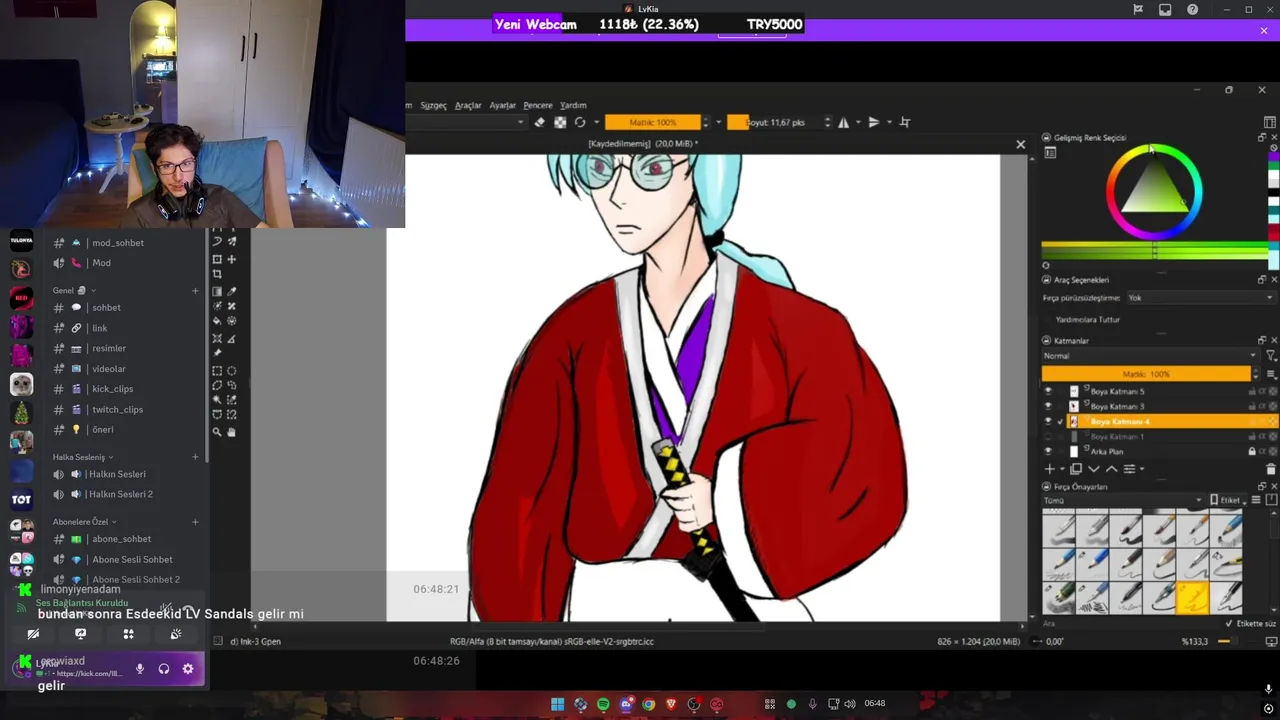This screenshot has width=1280, height=720.
Task: Open layer filter funnel icon
Action: click(x=1271, y=356)
